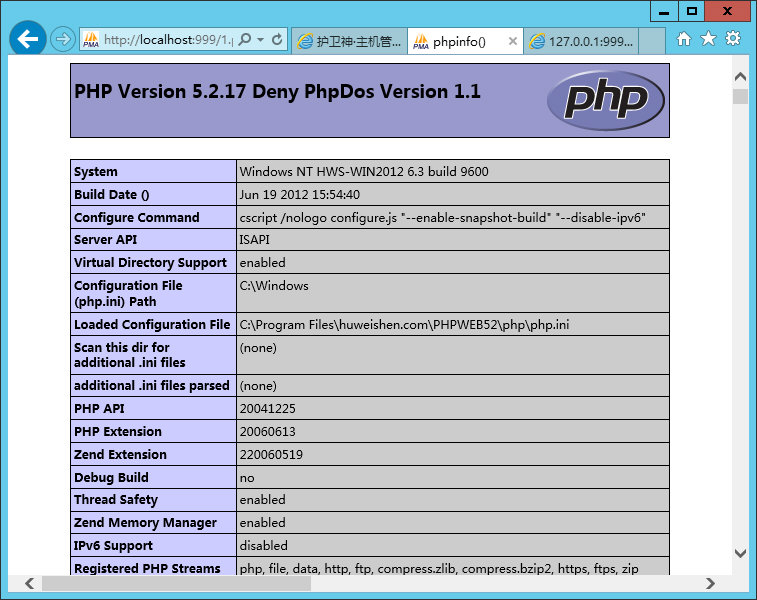Click the 'Virtual Directory Support' label
The width and height of the screenshot is (757, 600).
click(150, 263)
